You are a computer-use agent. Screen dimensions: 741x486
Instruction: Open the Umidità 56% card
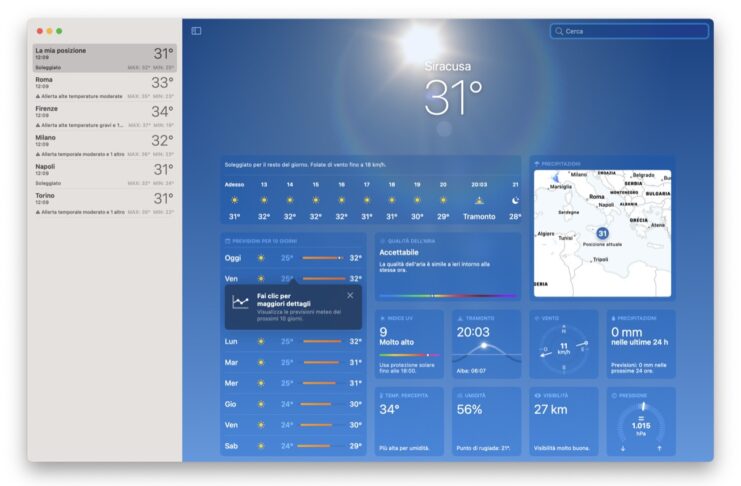[x=487, y=422]
